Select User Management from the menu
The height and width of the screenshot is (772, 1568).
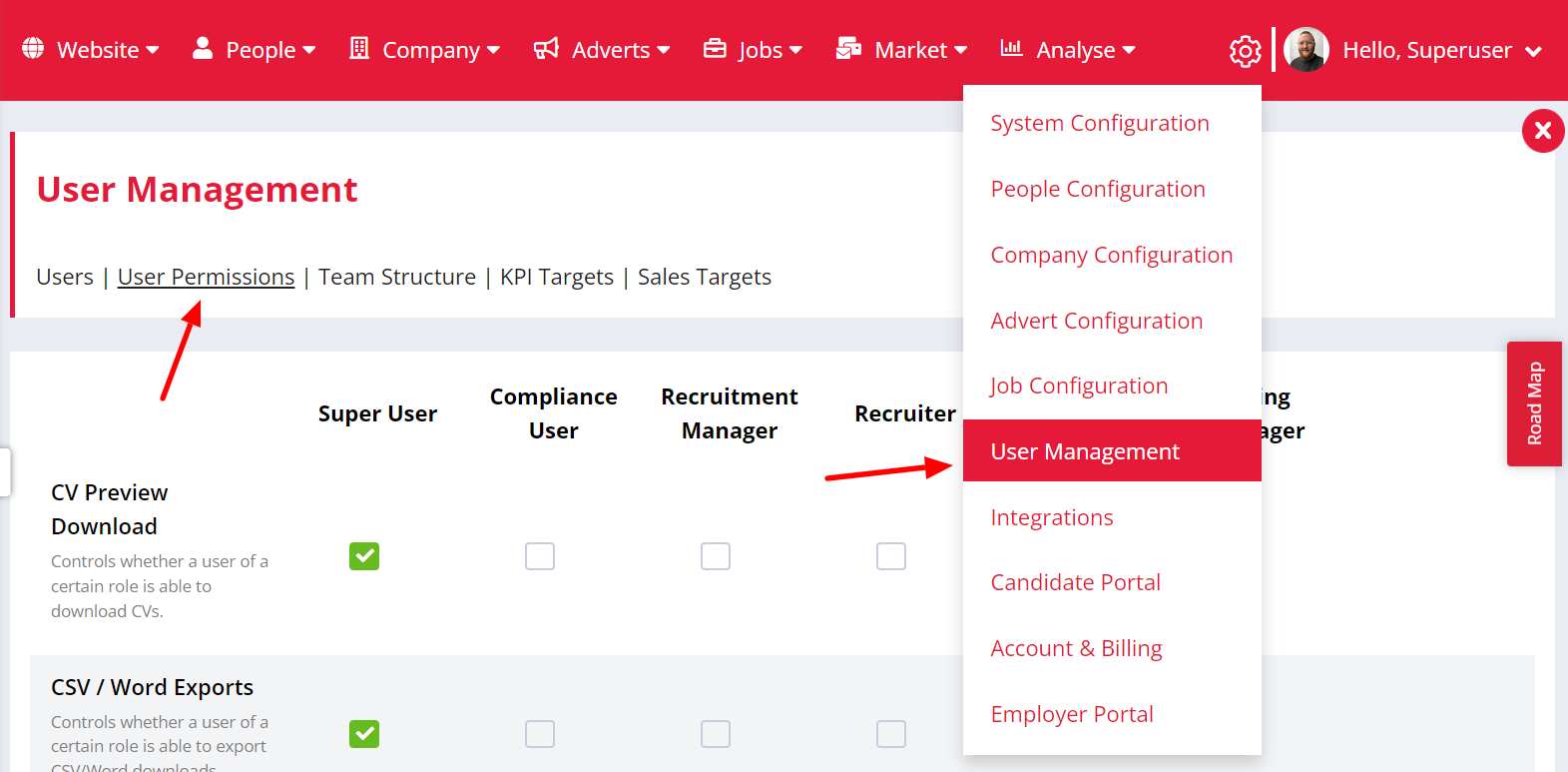(x=1084, y=450)
